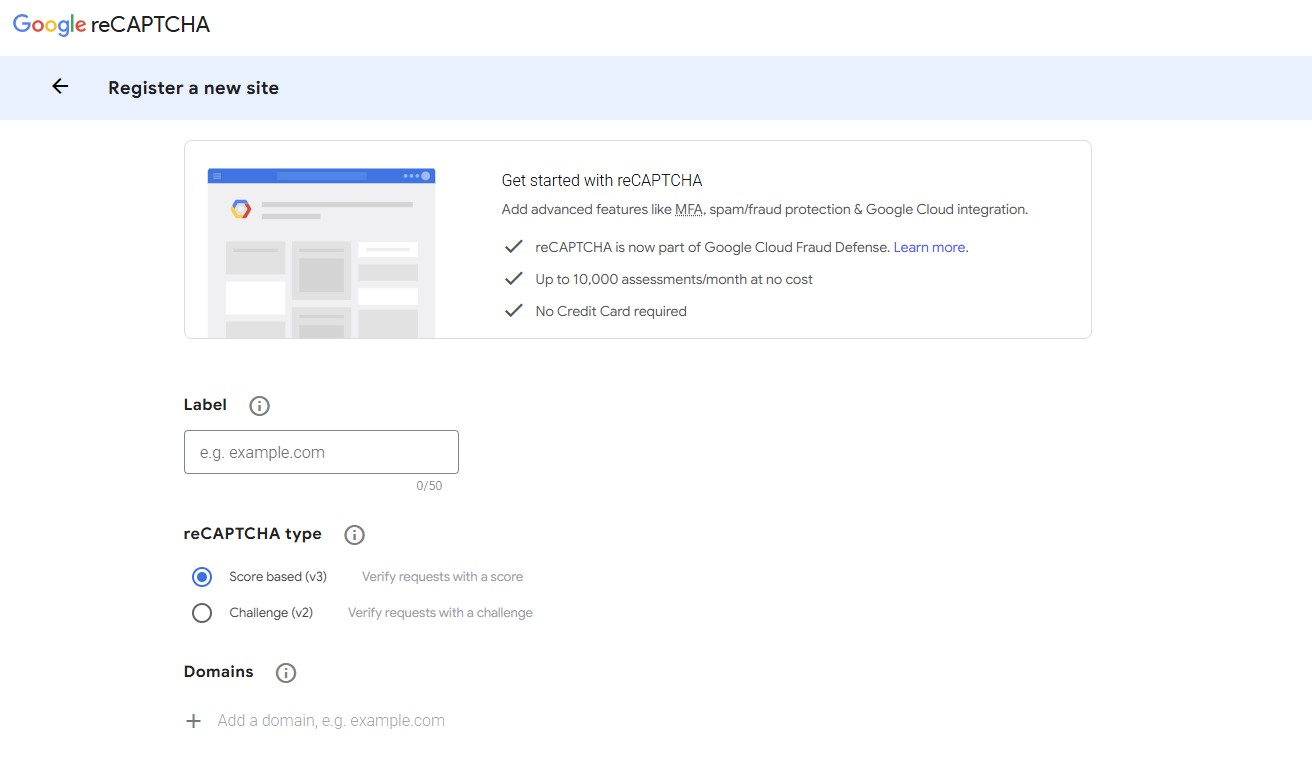The width and height of the screenshot is (1312, 772).
Task: Click the Add a domain input field
Action: [331, 721]
